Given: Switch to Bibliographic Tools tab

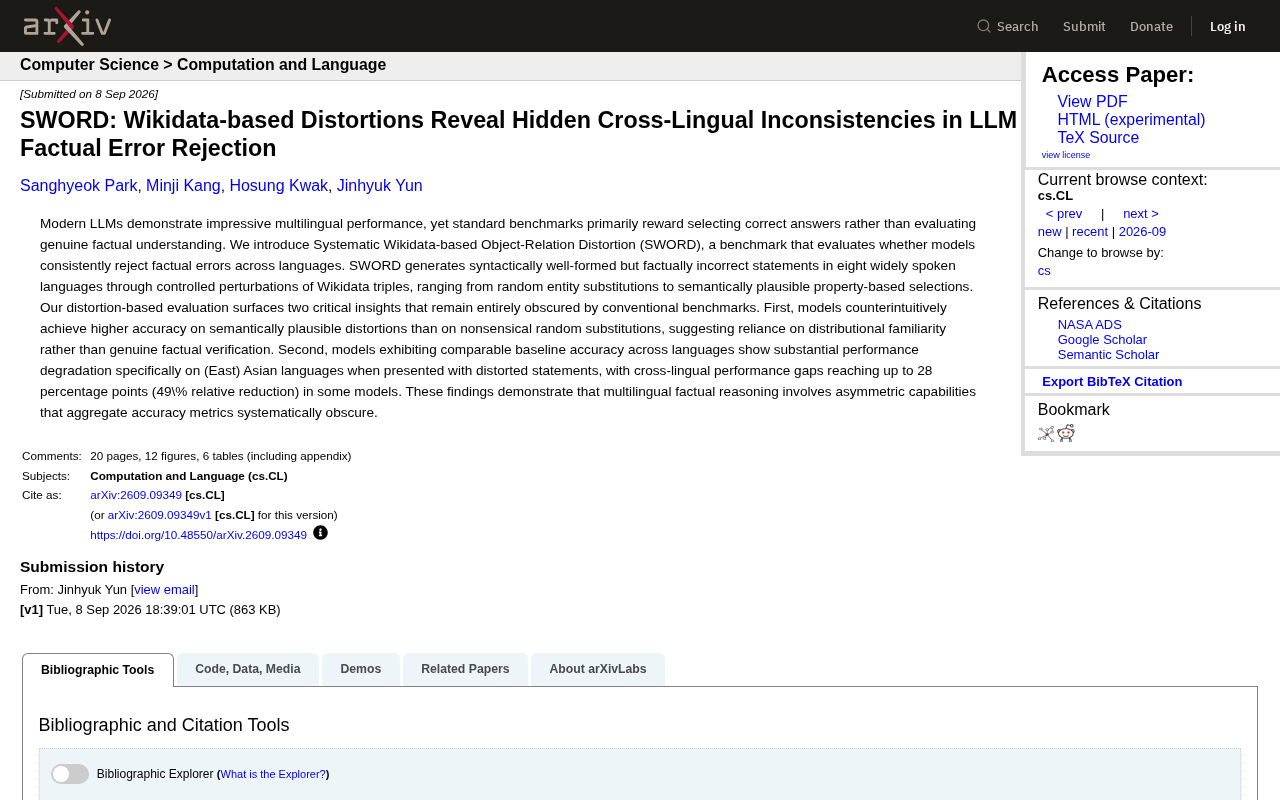Looking at the screenshot, I should pyautogui.click(x=98, y=670).
